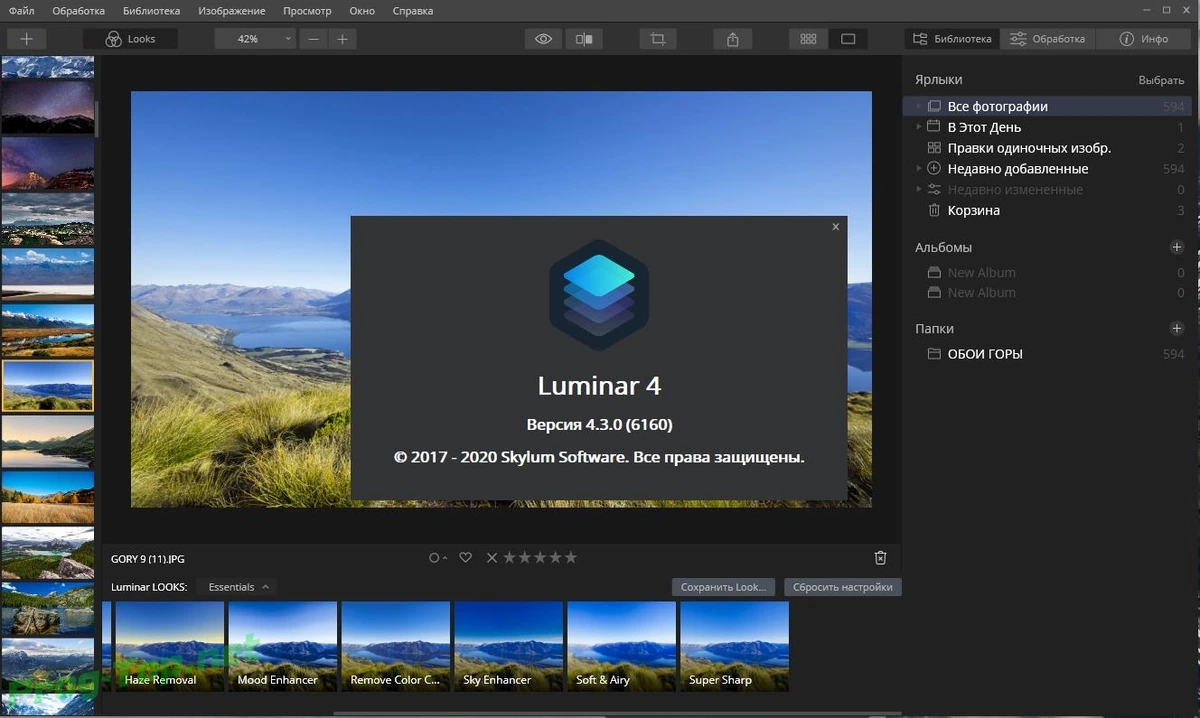Select Недавно добавленные shortcut

[1045, 169]
